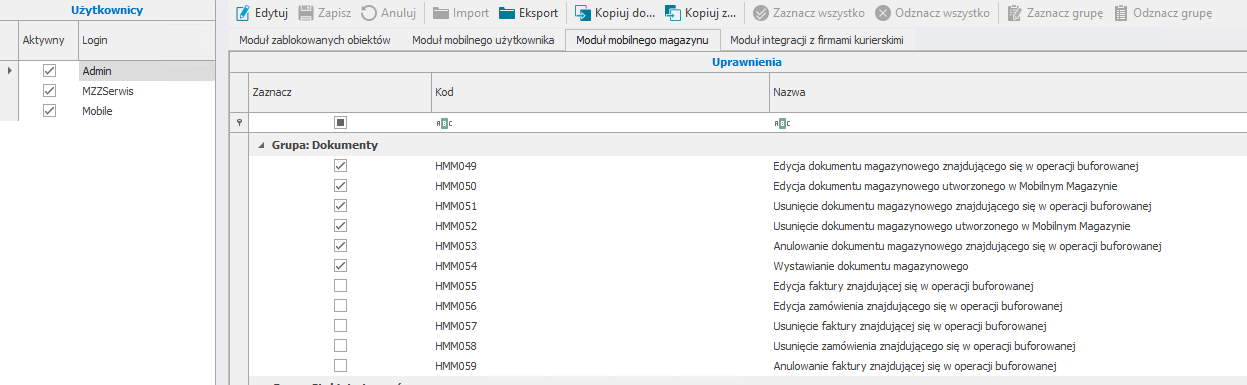The height and width of the screenshot is (385, 1247).
Task: Select the HMM049 code cell
Action: (x=600, y=166)
